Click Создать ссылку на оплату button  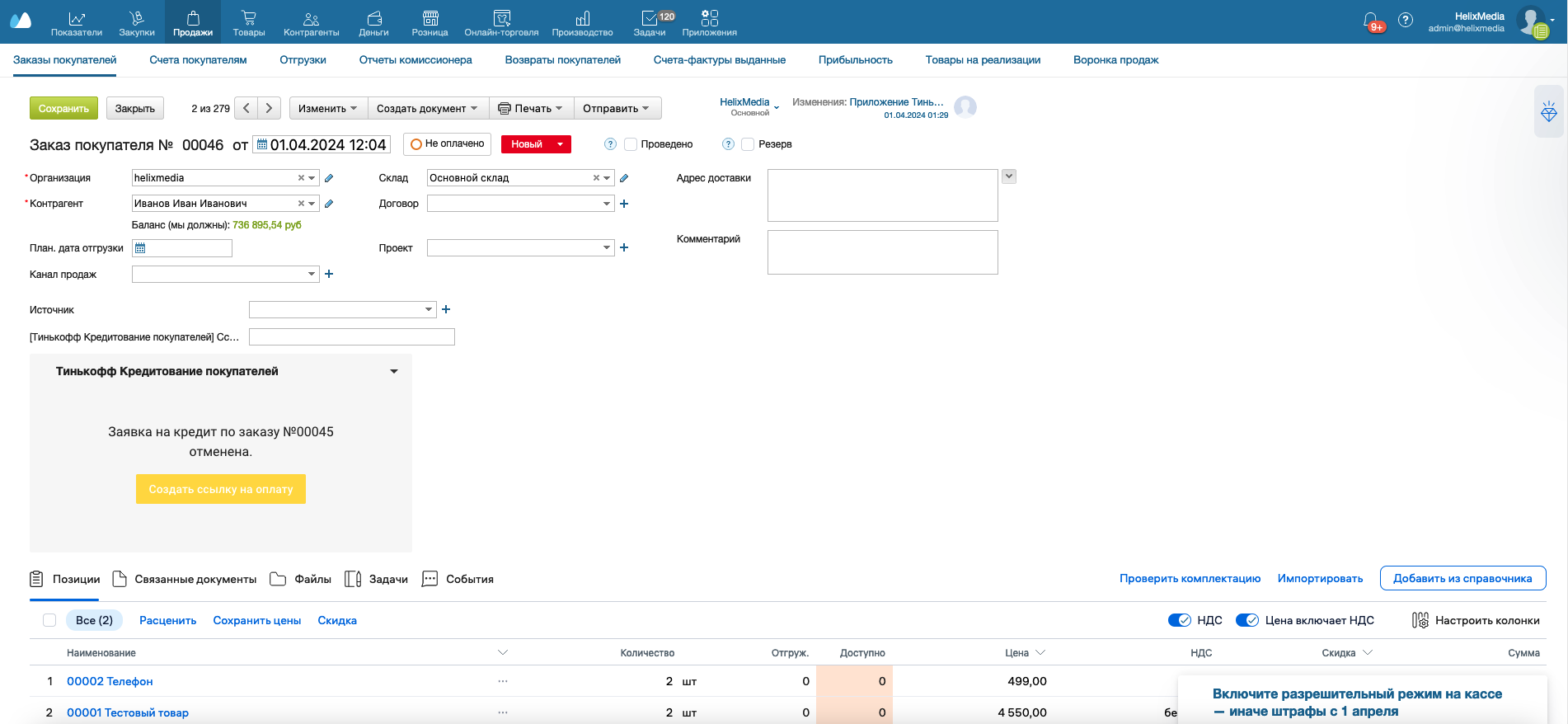221,489
